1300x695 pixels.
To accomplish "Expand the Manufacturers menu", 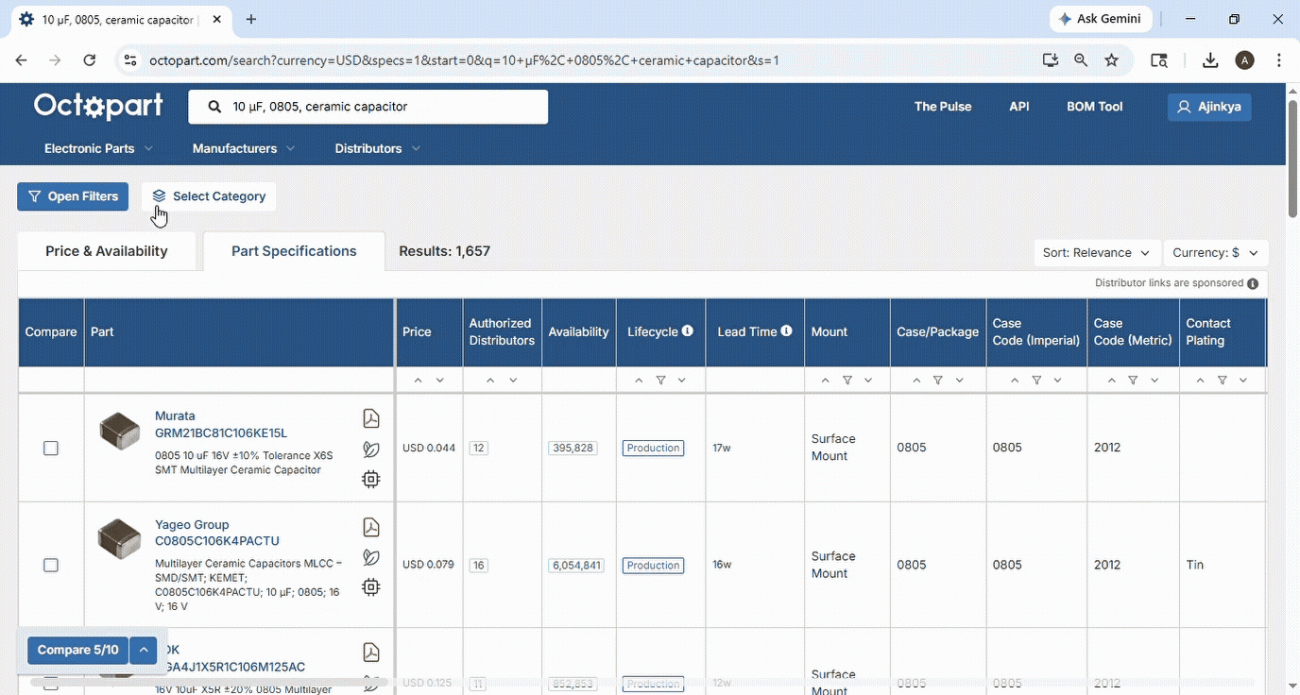I will tap(243, 149).
